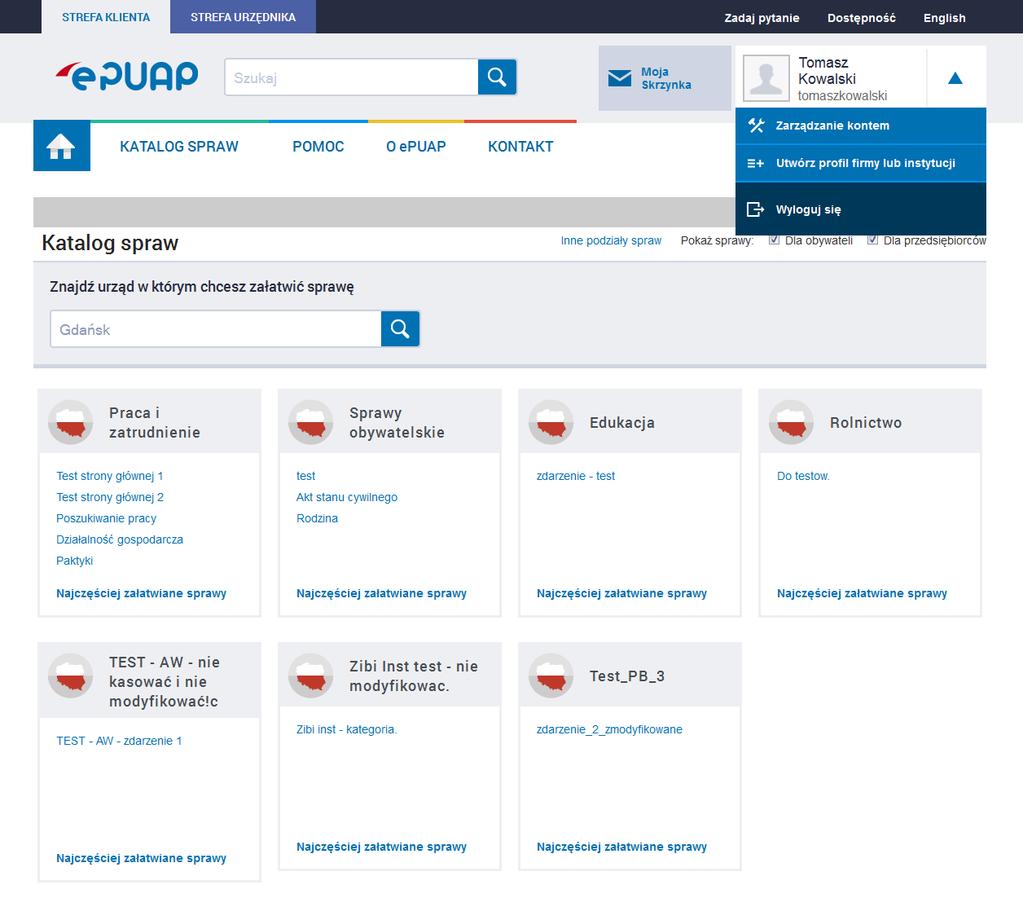Open the Paktyki link

pyautogui.click(x=74, y=561)
